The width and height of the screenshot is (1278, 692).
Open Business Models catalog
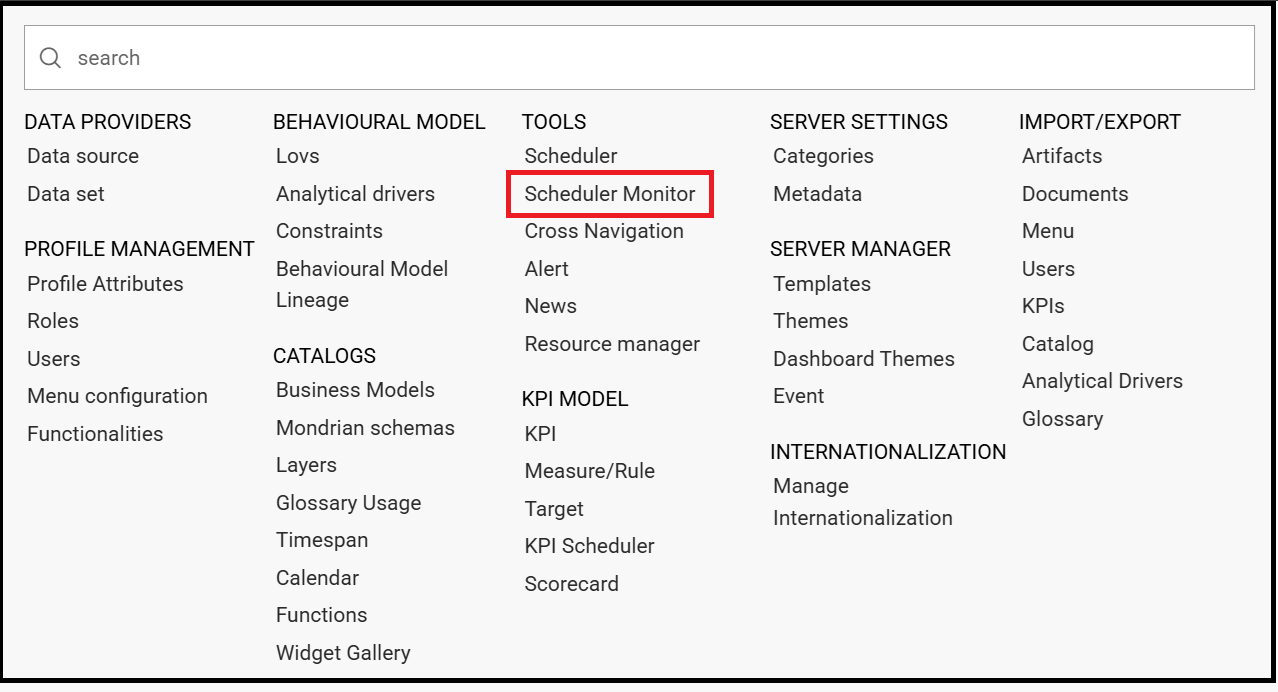[x=355, y=390]
